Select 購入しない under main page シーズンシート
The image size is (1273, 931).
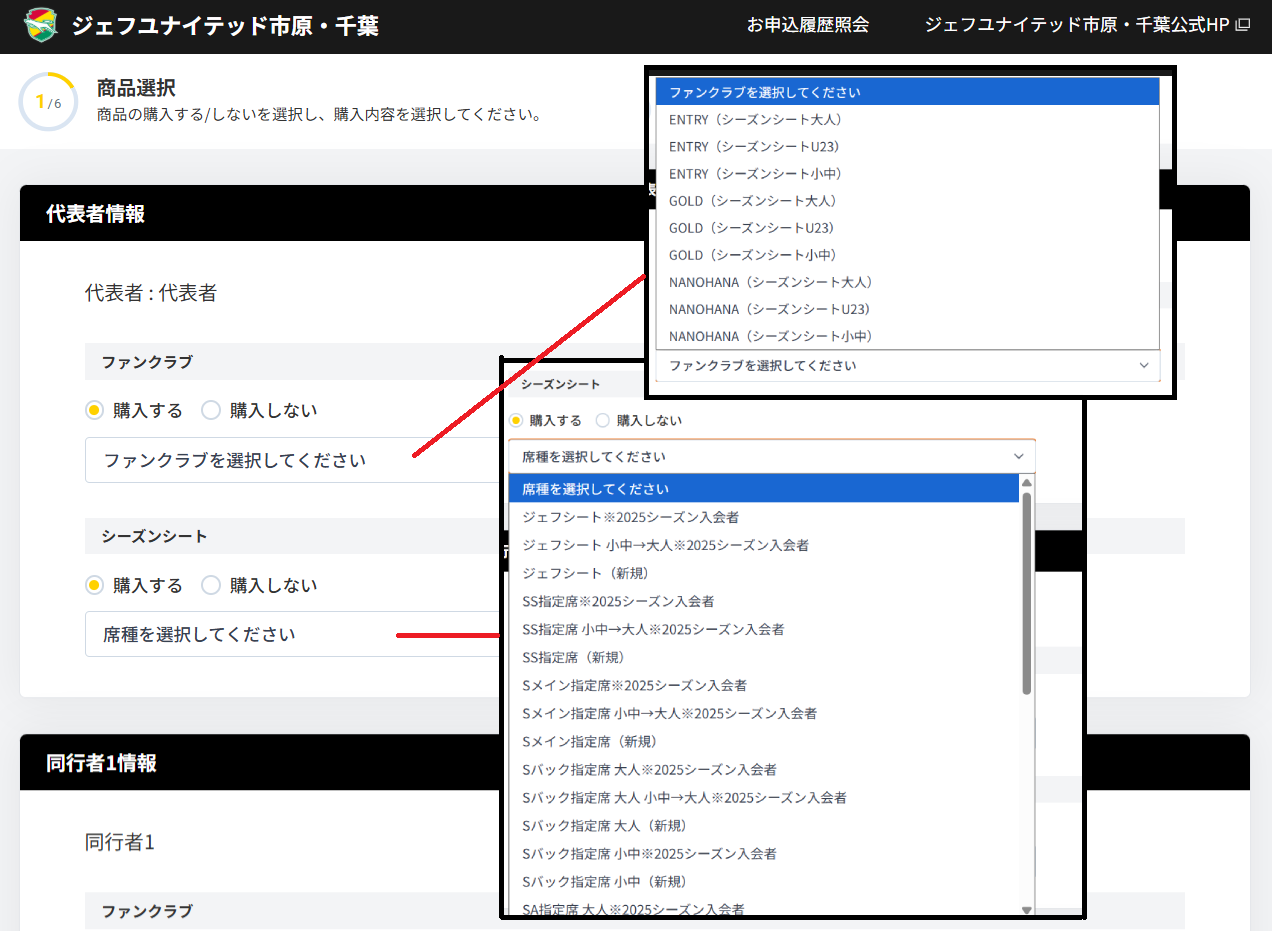[211, 585]
